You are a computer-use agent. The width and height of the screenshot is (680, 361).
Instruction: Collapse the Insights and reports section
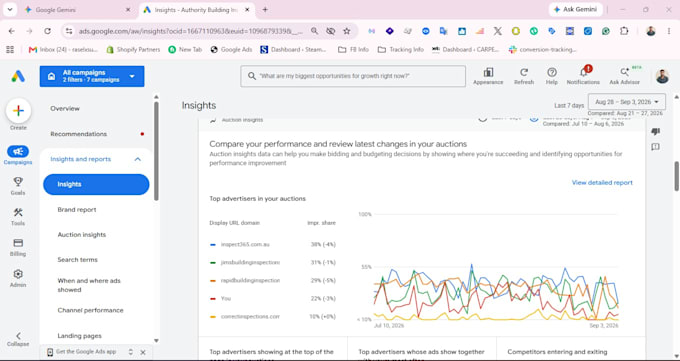[x=137, y=159]
